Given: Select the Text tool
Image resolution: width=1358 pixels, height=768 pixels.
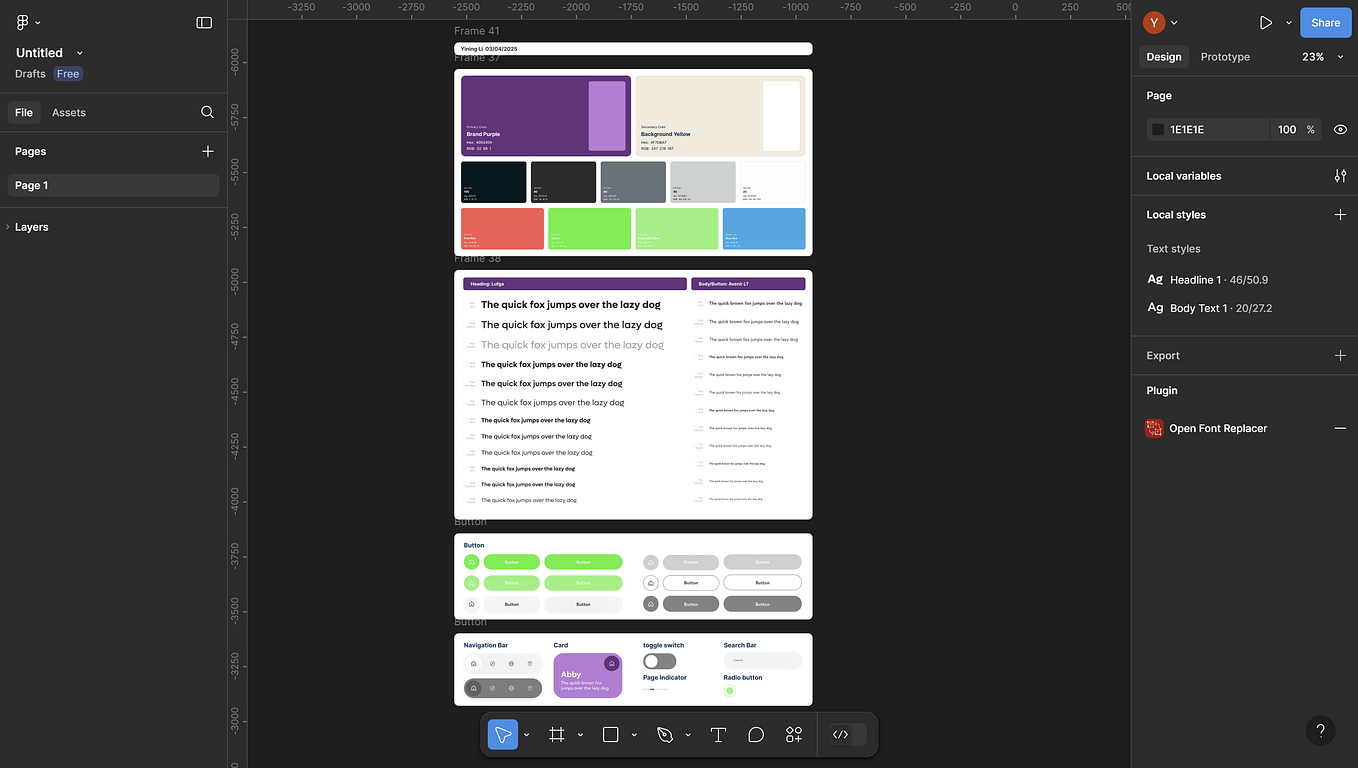Looking at the screenshot, I should click(718, 734).
